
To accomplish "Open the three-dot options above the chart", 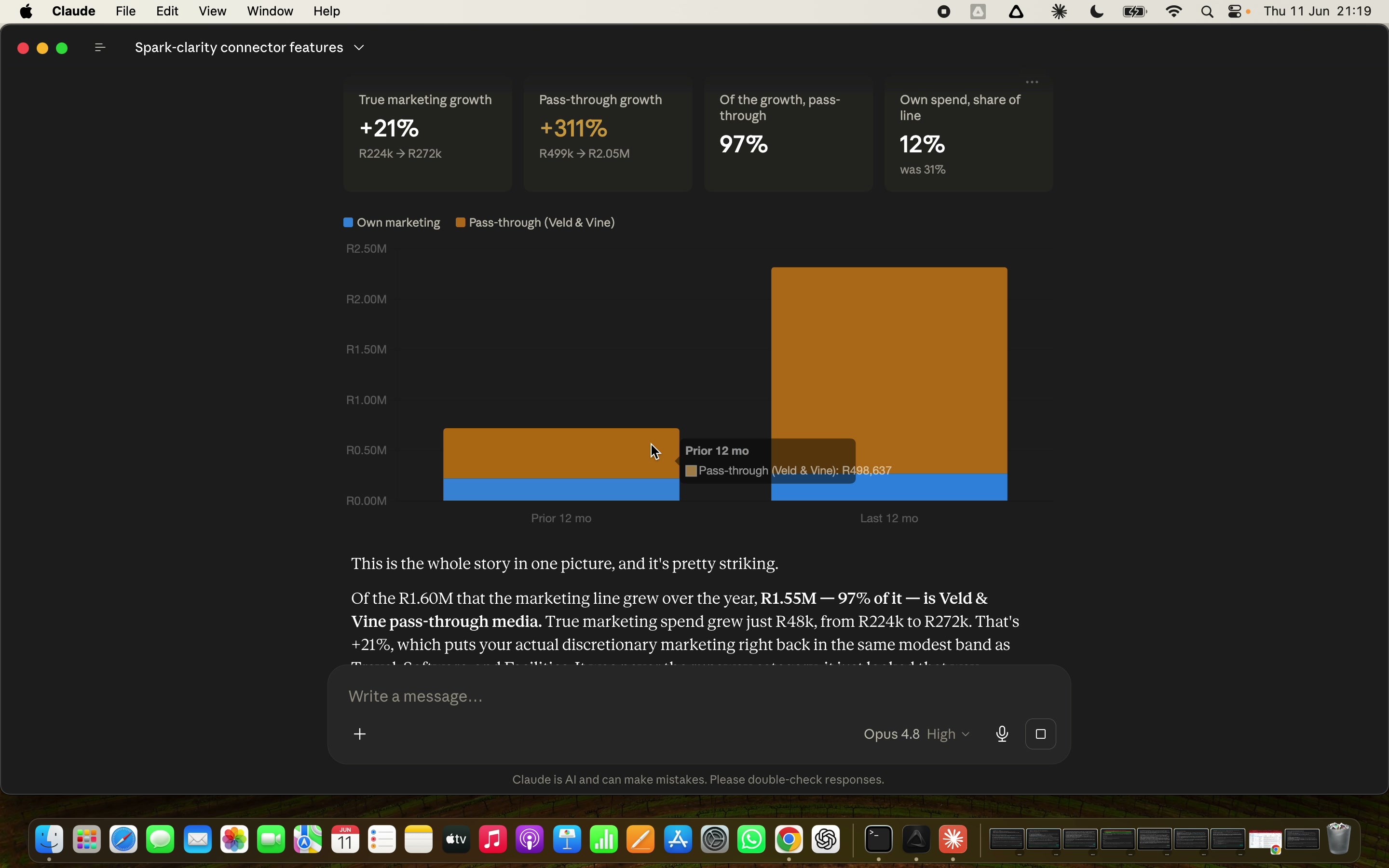I will 1033,82.
